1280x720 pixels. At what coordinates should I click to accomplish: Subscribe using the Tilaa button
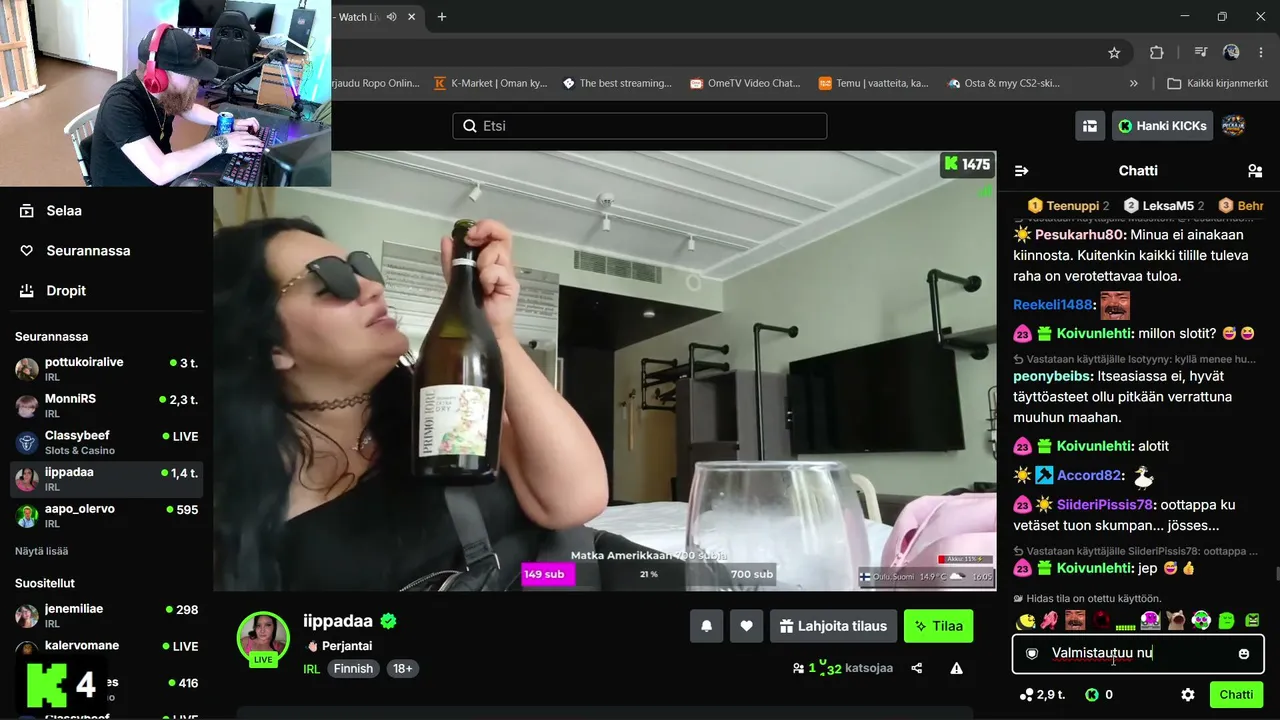coord(939,626)
